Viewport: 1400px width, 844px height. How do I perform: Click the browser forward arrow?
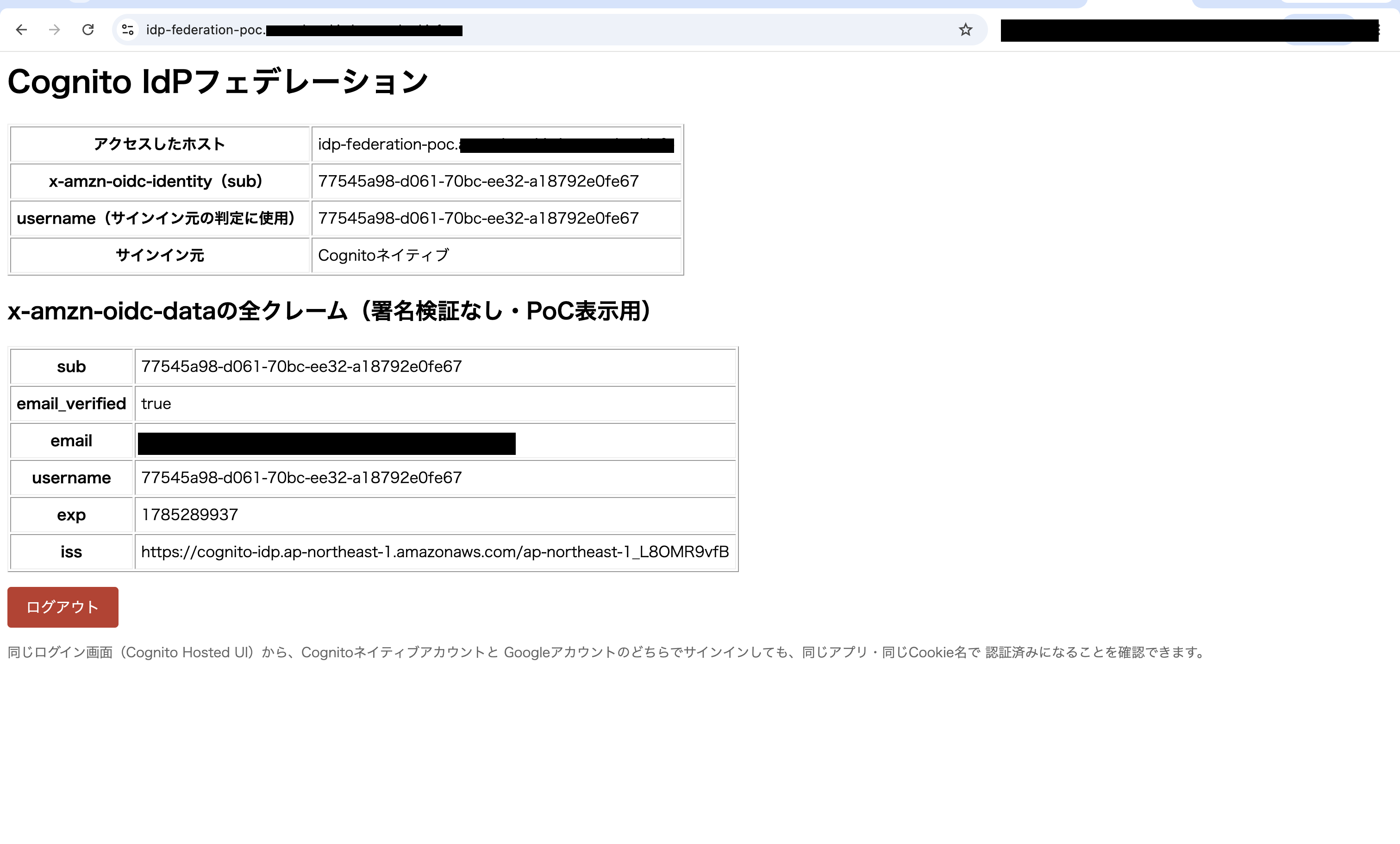[55, 30]
